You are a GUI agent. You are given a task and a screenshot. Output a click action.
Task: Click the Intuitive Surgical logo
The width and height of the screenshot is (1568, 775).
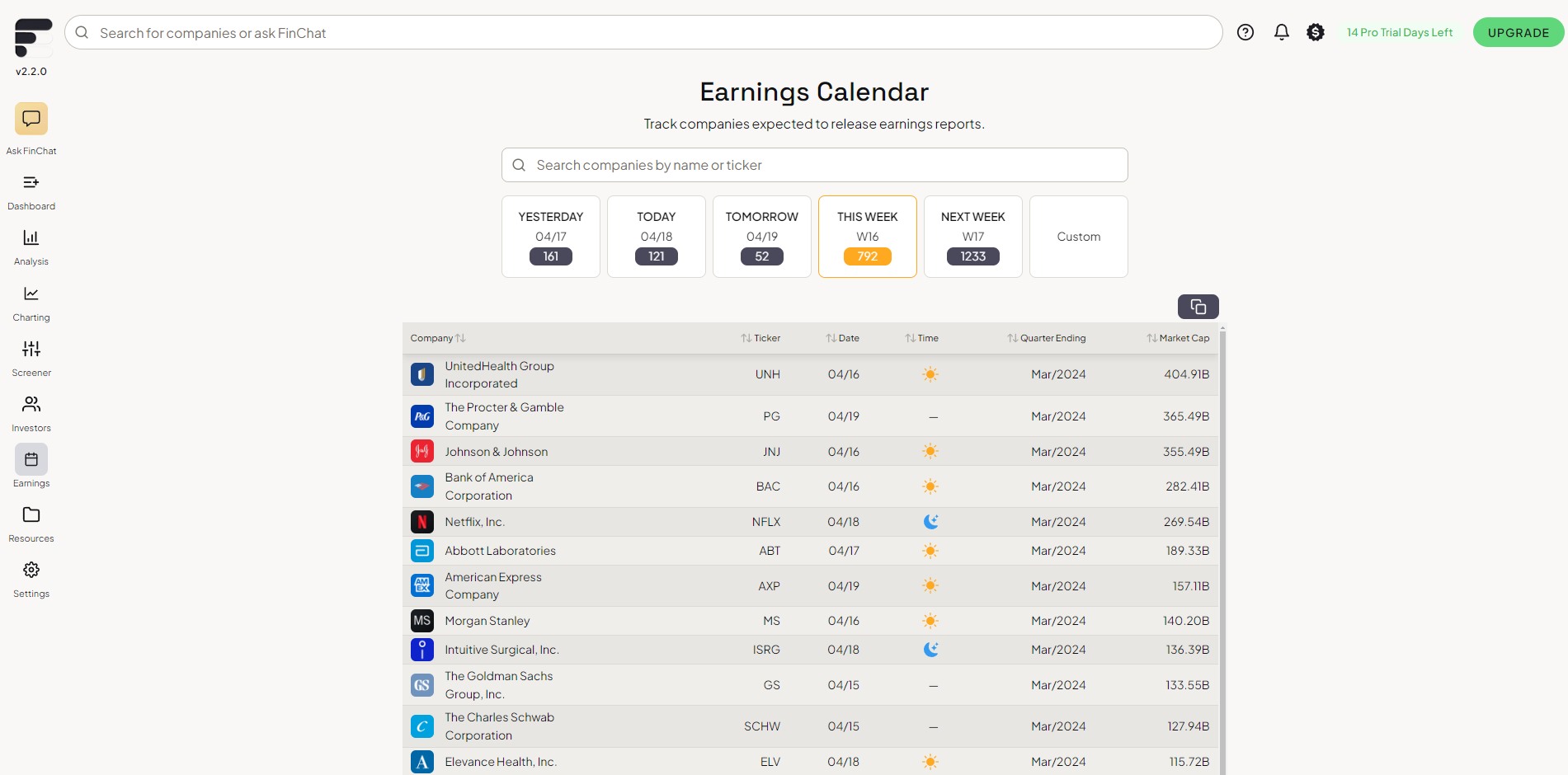point(422,650)
